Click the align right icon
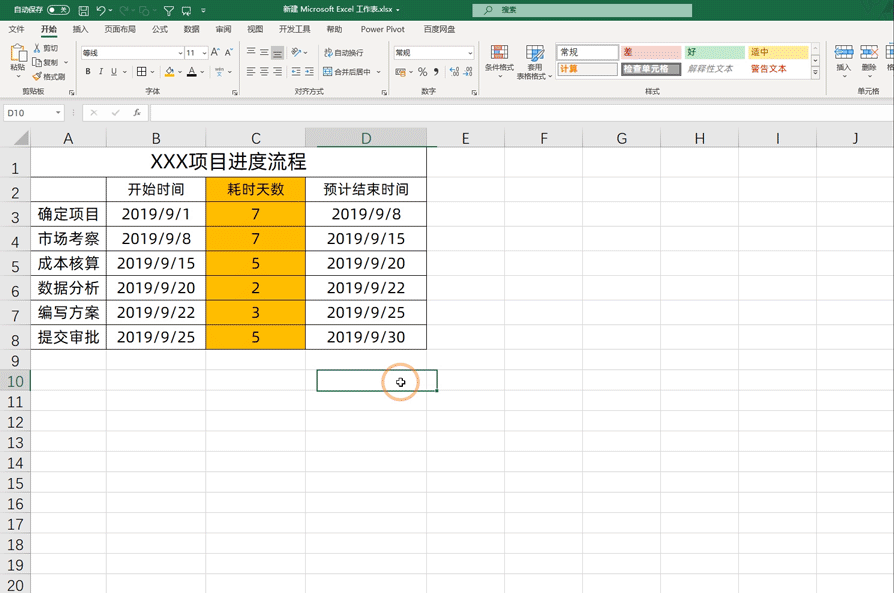 click(277, 71)
